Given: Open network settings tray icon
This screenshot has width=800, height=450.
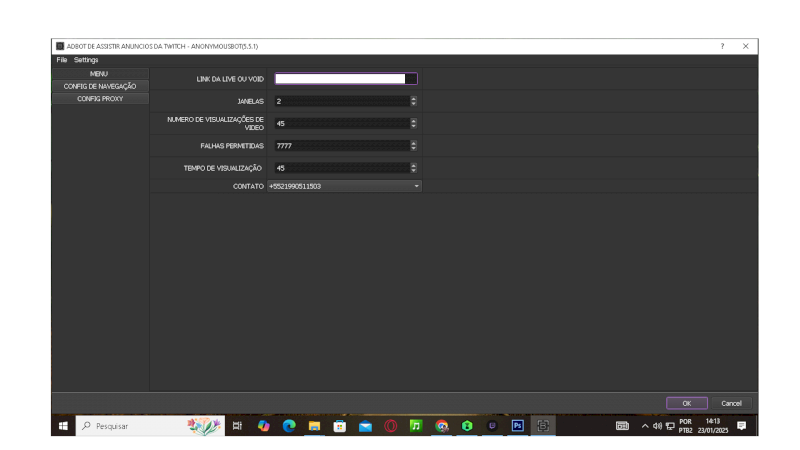Looking at the screenshot, I should pyautogui.click(x=670, y=426).
